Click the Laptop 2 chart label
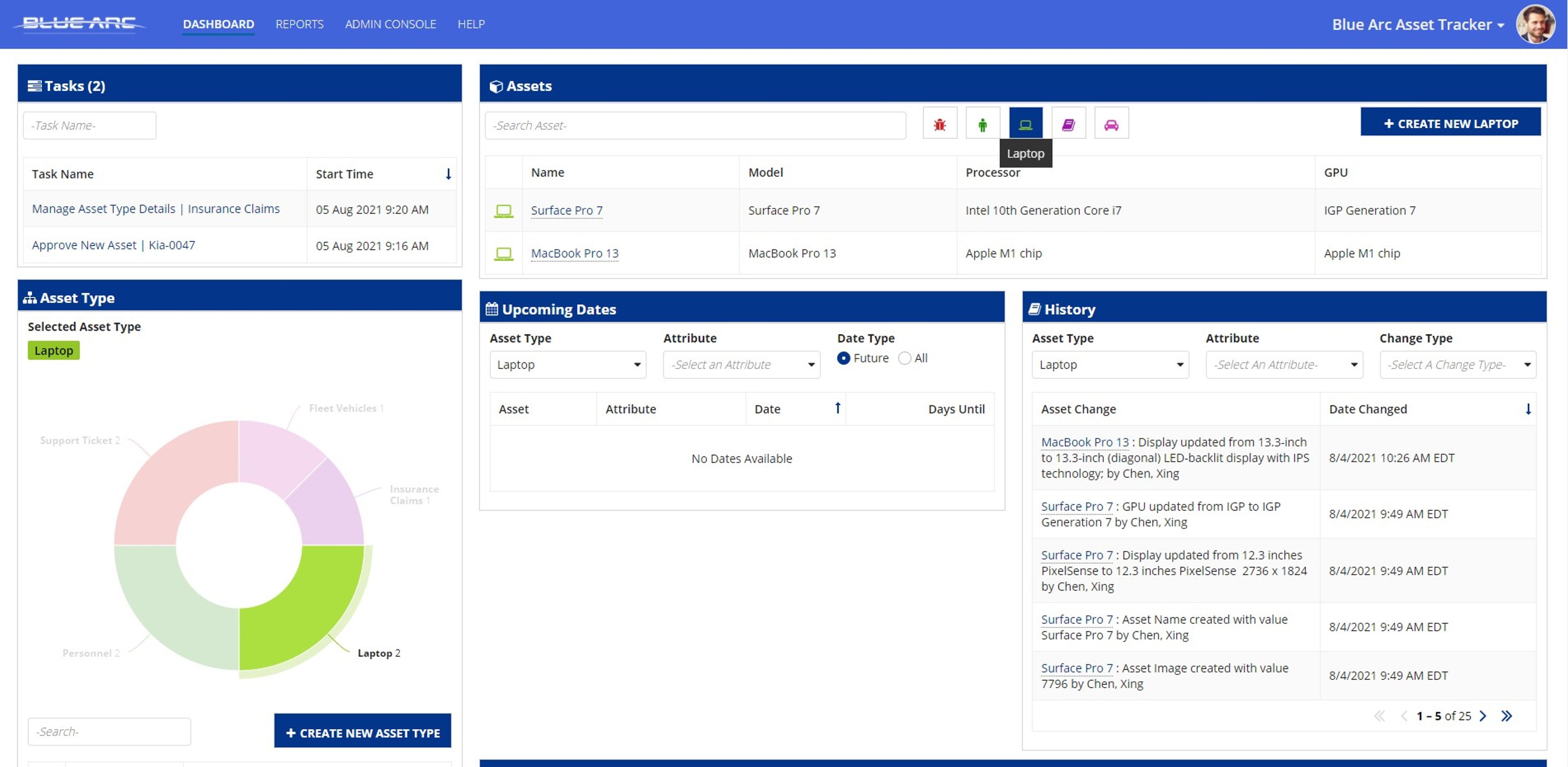The width and height of the screenshot is (1568, 767). pos(379,653)
